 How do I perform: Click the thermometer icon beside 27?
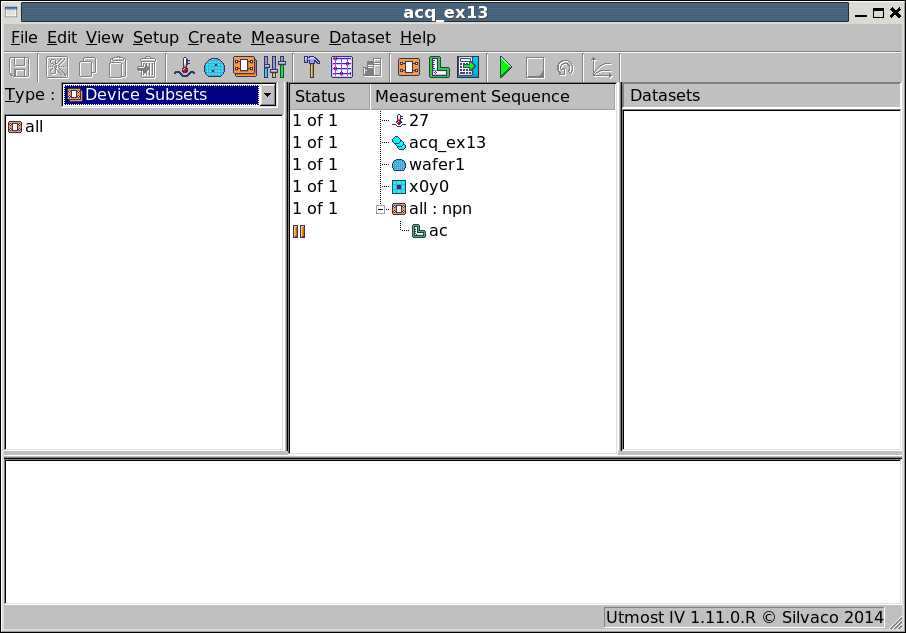[x=399, y=121]
